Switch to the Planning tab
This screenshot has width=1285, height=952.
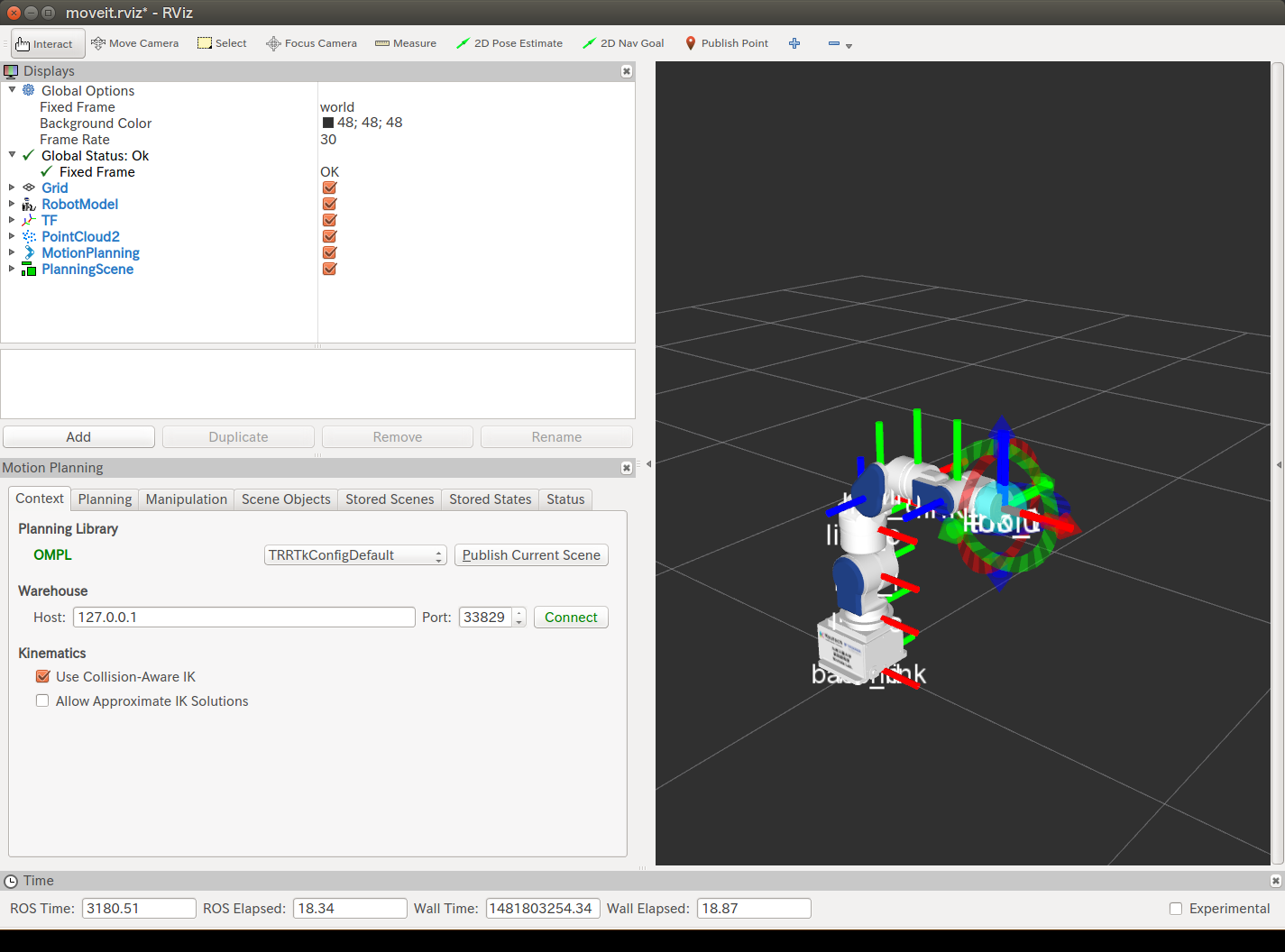pyautogui.click(x=105, y=499)
